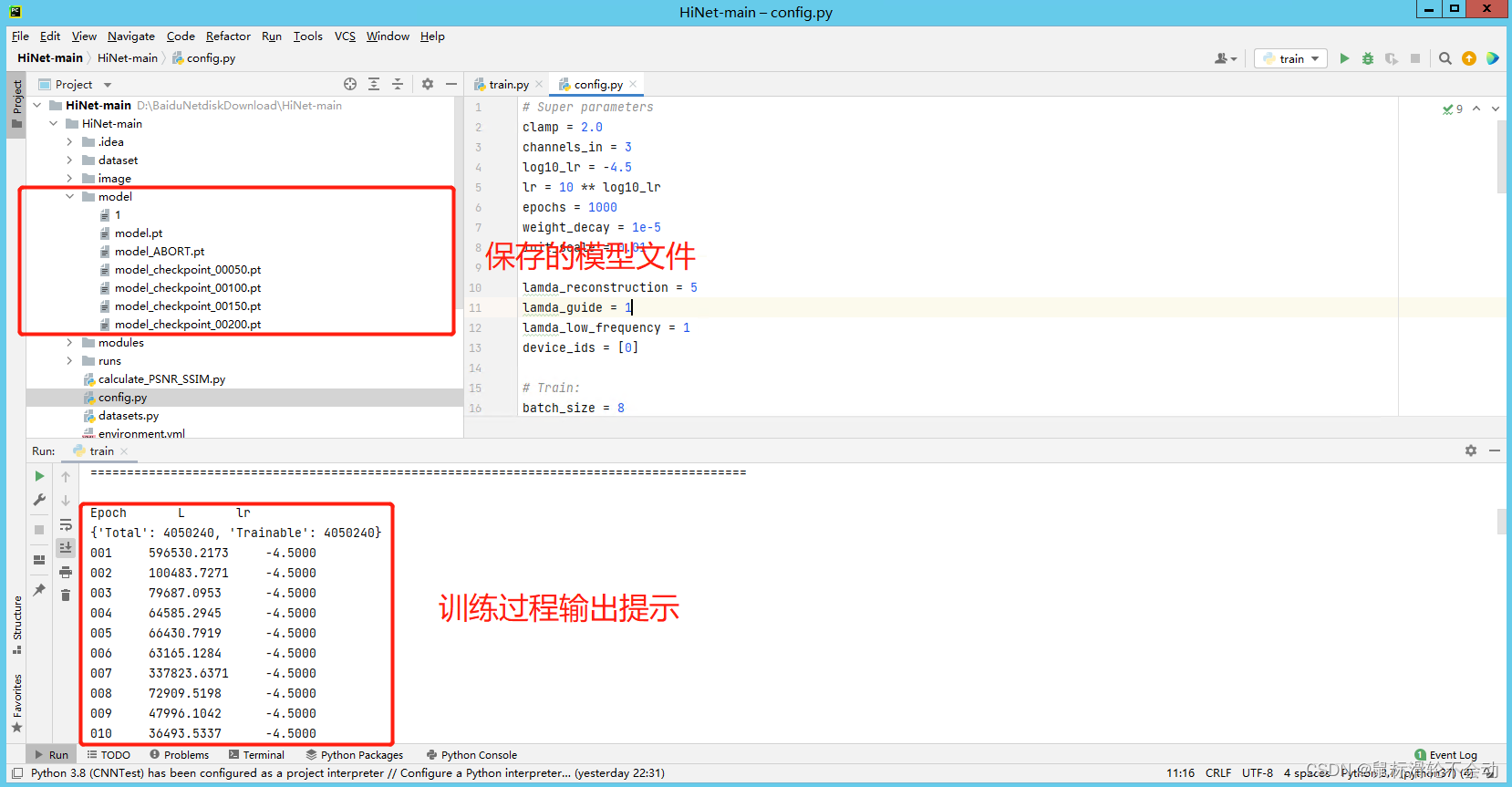Image resolution: width=1512 pixels, height=787 pixels.
Task: Collapse the model folder
Action: [x=70, y=196]
